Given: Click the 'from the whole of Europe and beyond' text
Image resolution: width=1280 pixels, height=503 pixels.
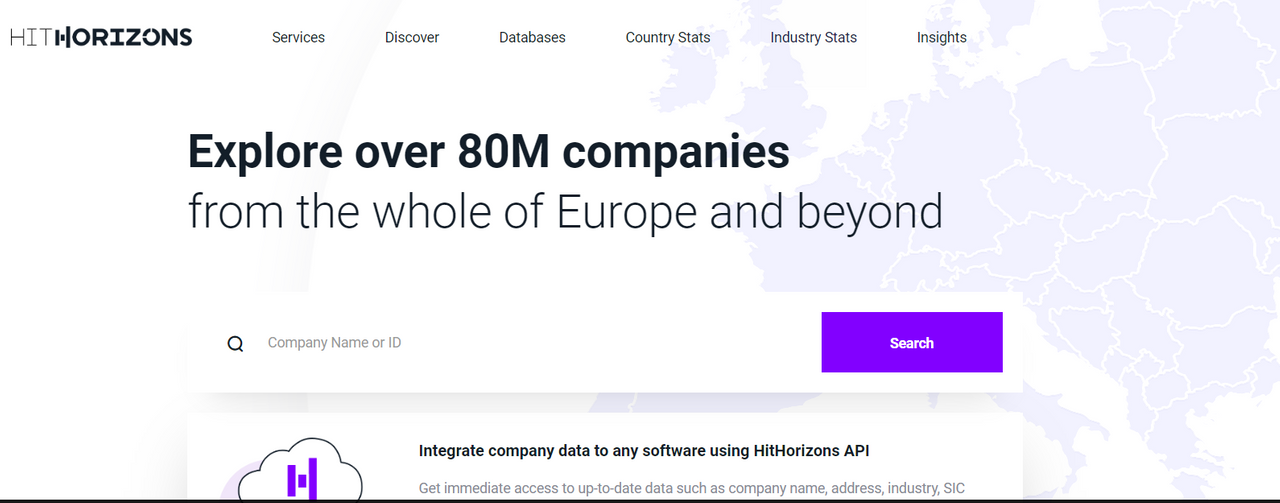Looking at the screenshot, I should (x=565, y=212).
